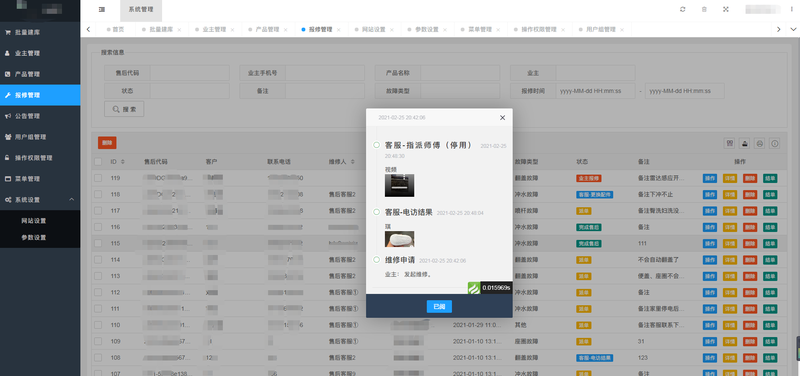800x376 pixels.
Task: Click 详情 button for row 118
Action: coord(730,194)
